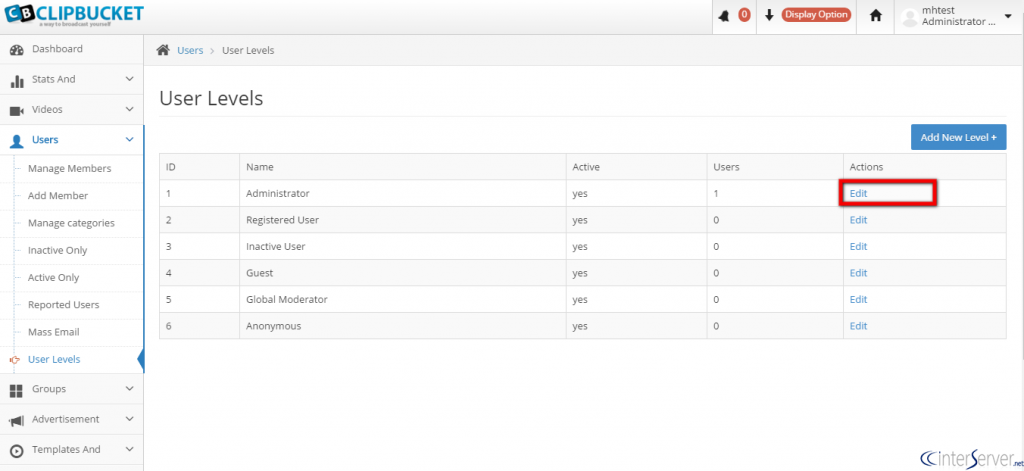Open the mhtest account dropdown arrow
Screen dimensions: 1024x471
[1006, 16]
